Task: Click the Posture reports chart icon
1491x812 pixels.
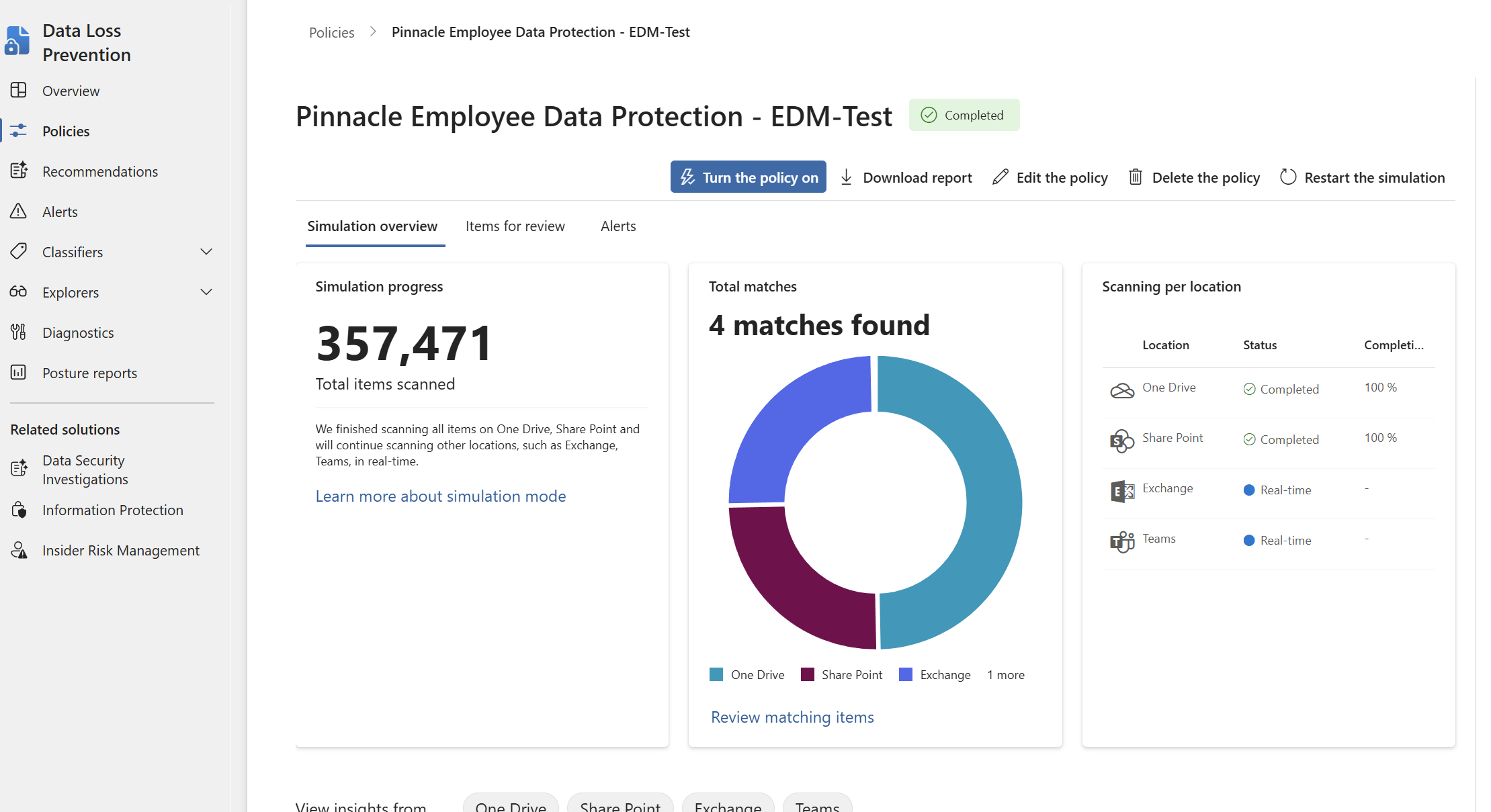Action: pos(19,372)
